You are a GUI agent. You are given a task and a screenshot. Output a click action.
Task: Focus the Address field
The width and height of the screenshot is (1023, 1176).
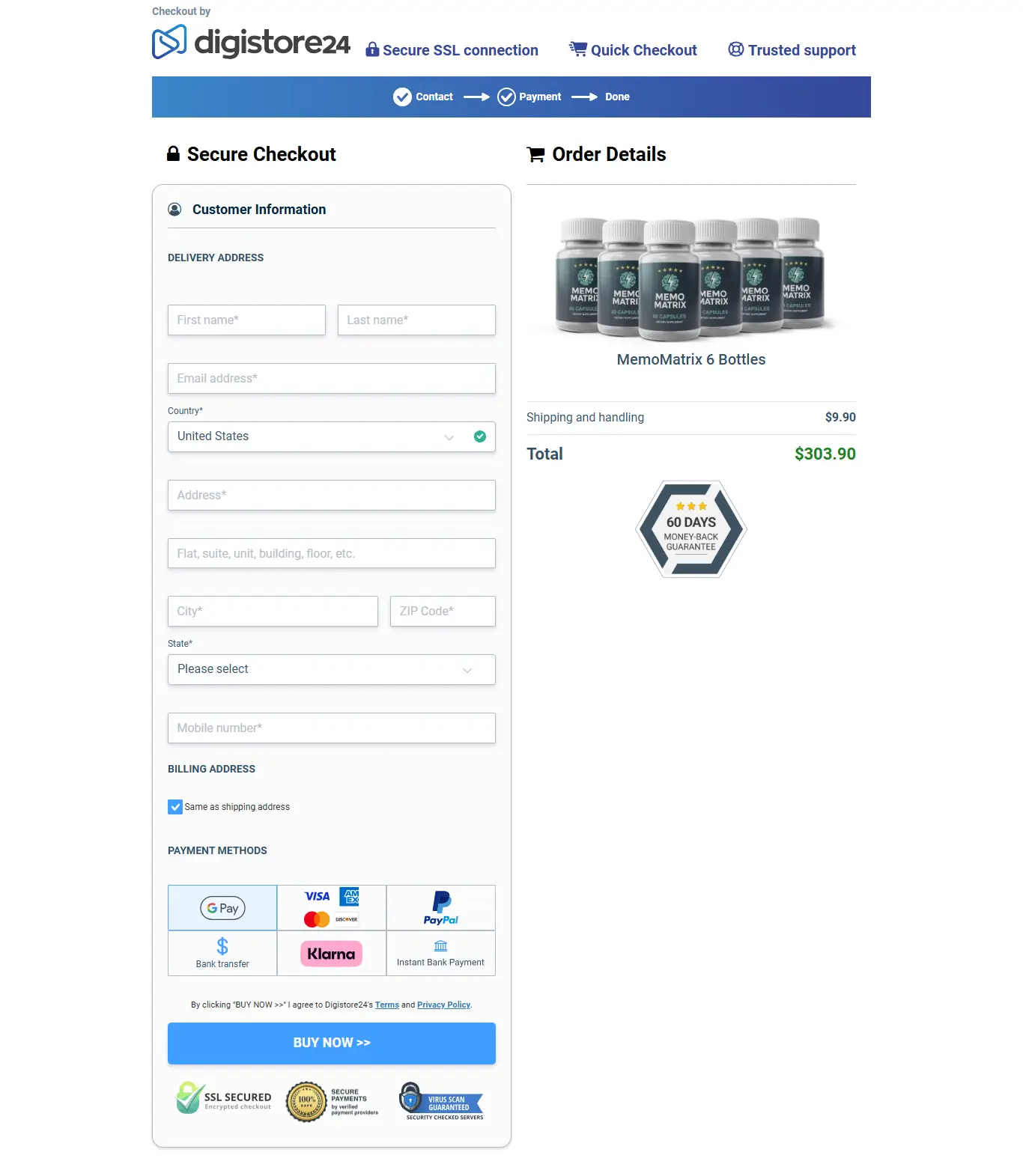point(332,495)
